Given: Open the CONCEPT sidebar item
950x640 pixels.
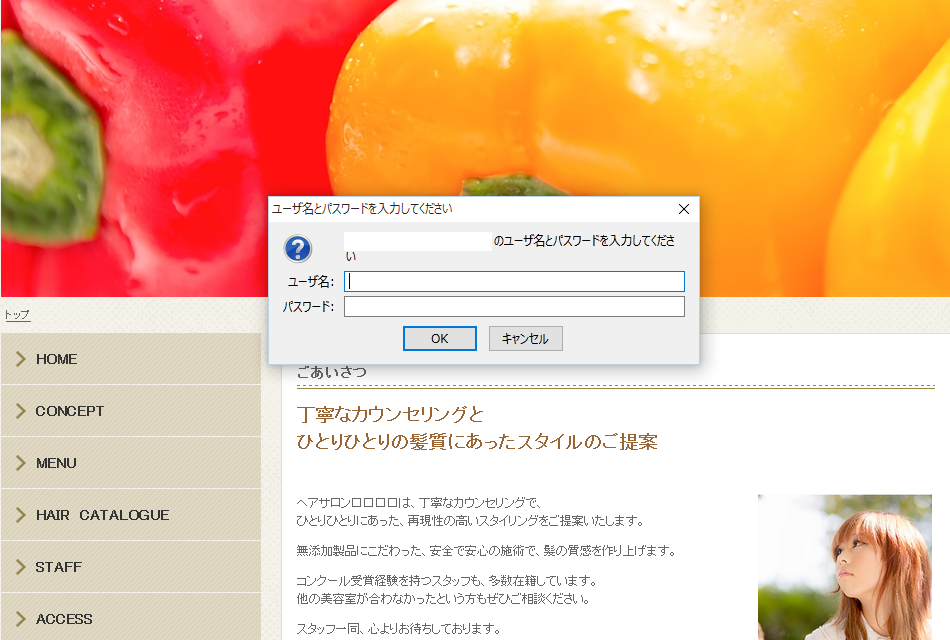Looking at the screenshot, I should 68,411.
